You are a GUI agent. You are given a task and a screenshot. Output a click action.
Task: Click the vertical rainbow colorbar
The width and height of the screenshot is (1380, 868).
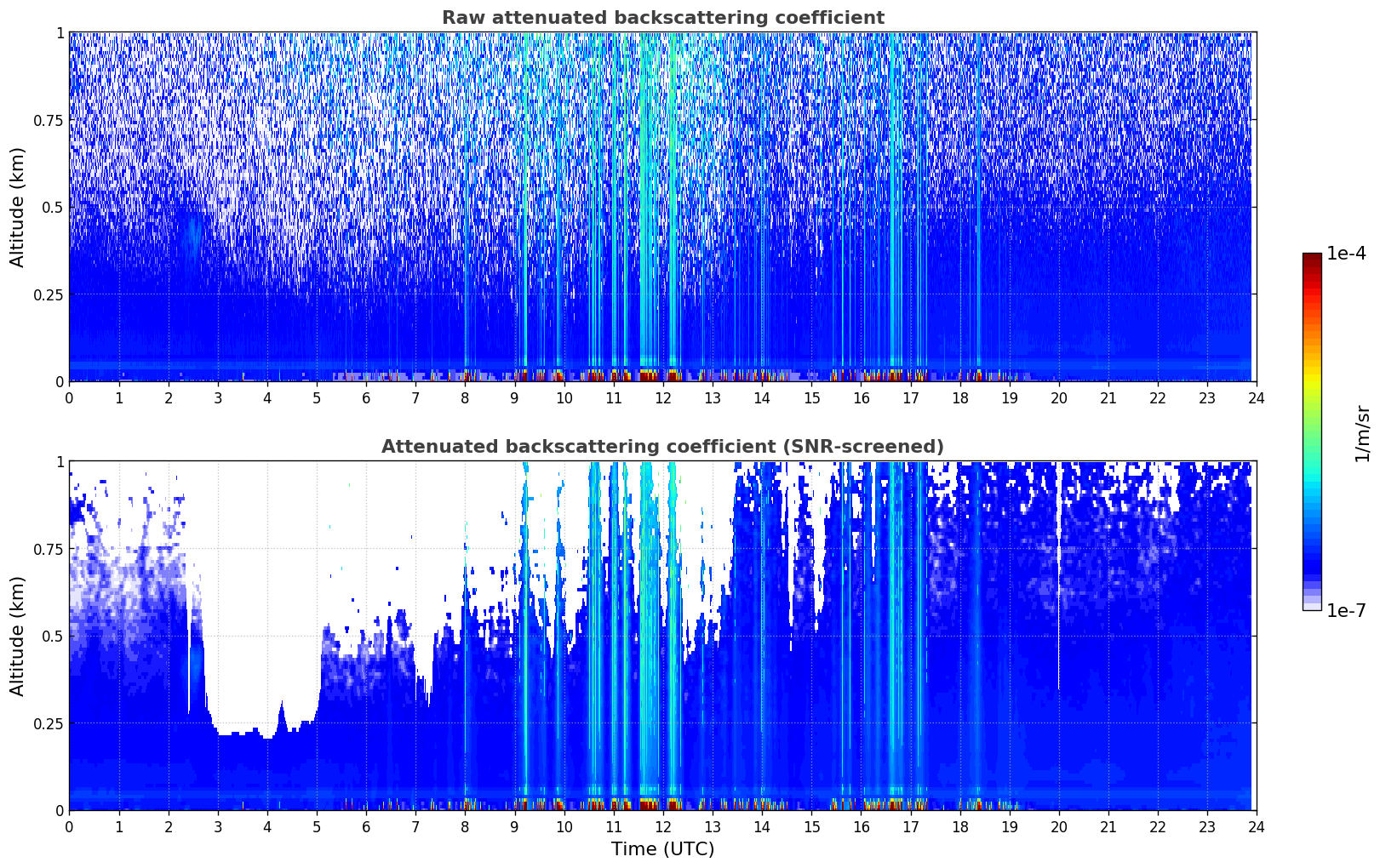point(1312,432)
